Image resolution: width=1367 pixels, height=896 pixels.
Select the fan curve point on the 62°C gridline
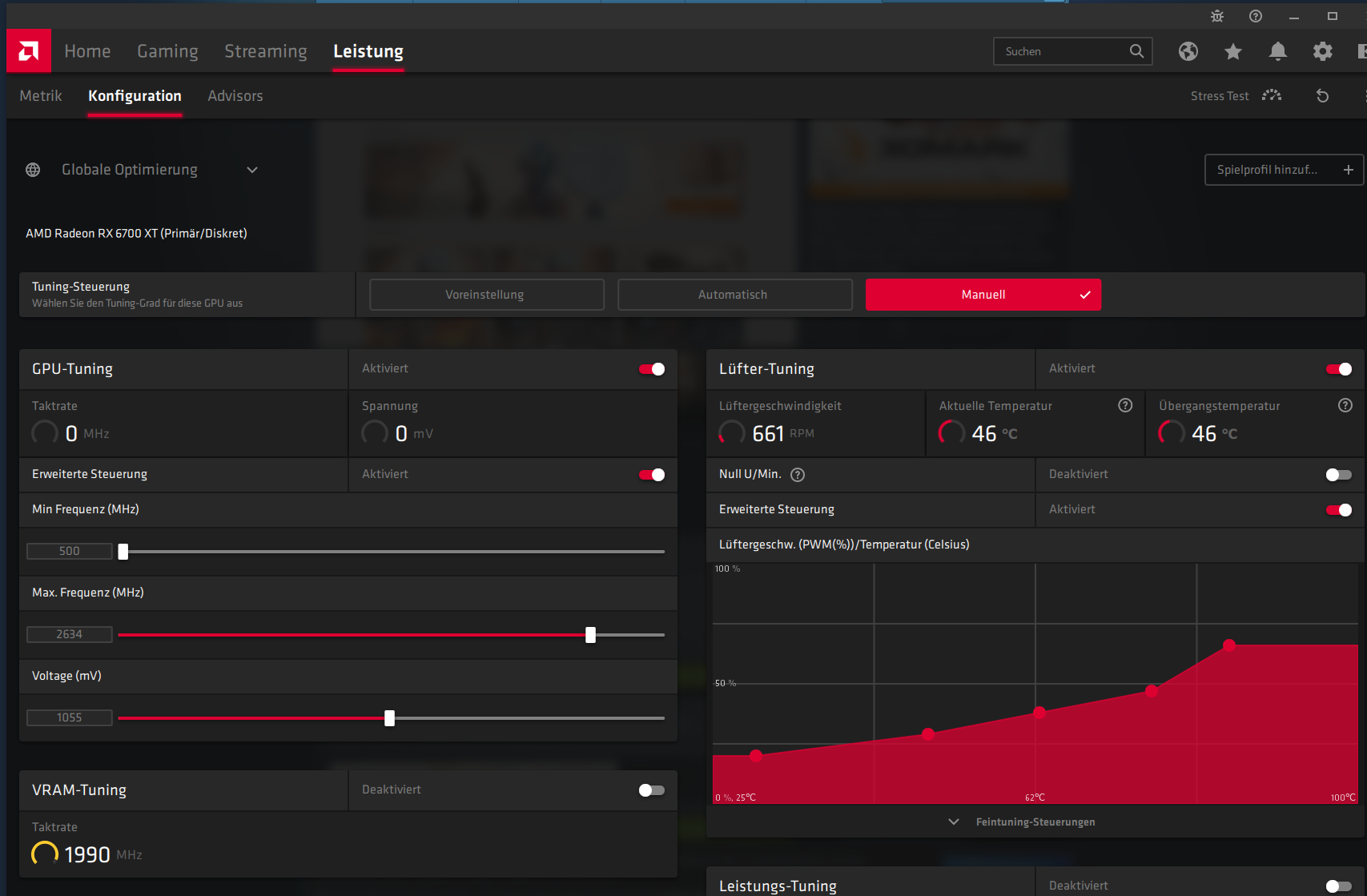point(1039,712)
